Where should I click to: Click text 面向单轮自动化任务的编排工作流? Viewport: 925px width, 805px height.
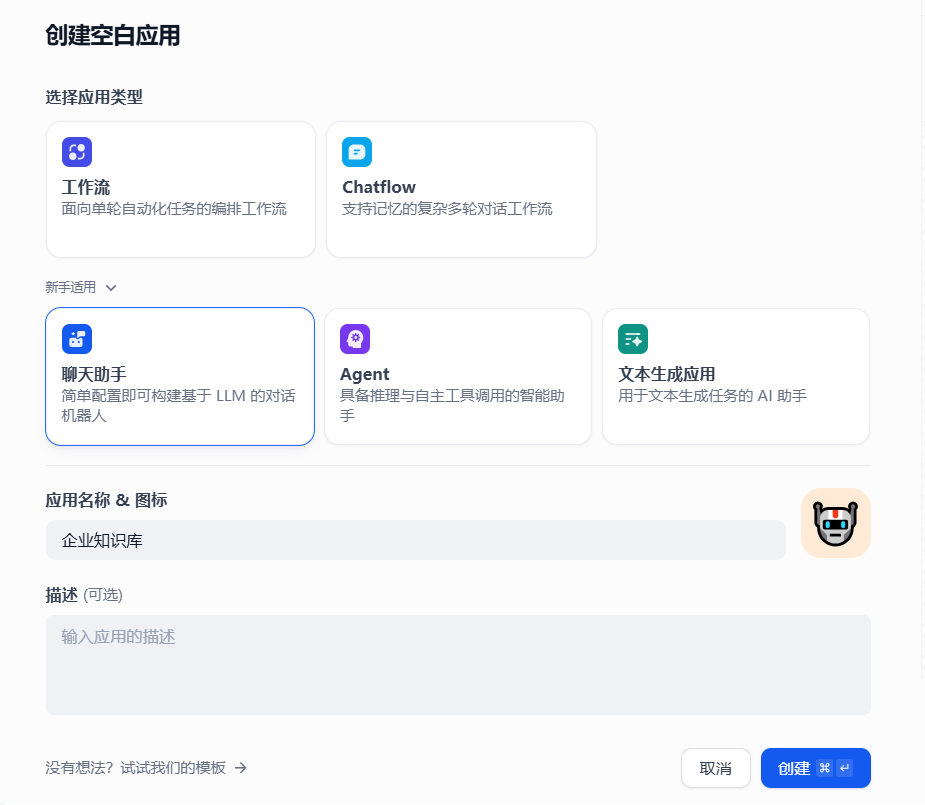[174, 209]
